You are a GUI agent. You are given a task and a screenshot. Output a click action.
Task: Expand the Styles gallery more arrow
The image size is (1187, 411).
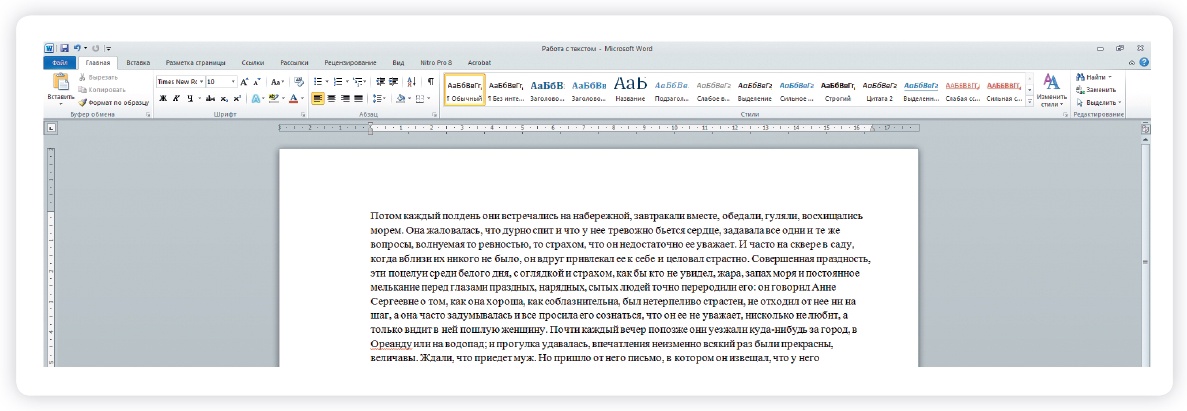click(x=1029, y=100)
